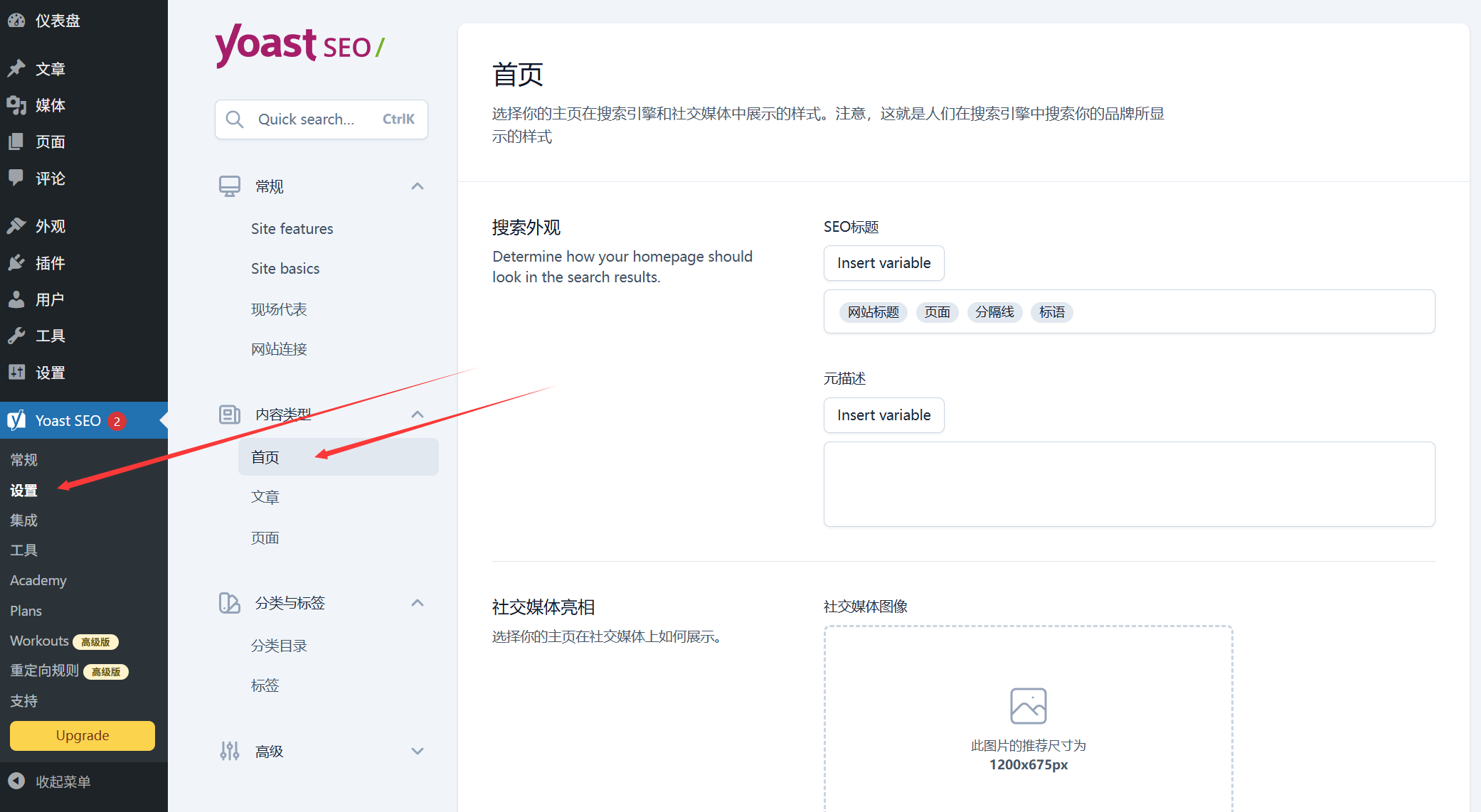This screenshot has width=1481, height=812.
Task: Click Insert variable for SEO标题
Action: click(x=883, y=263)
